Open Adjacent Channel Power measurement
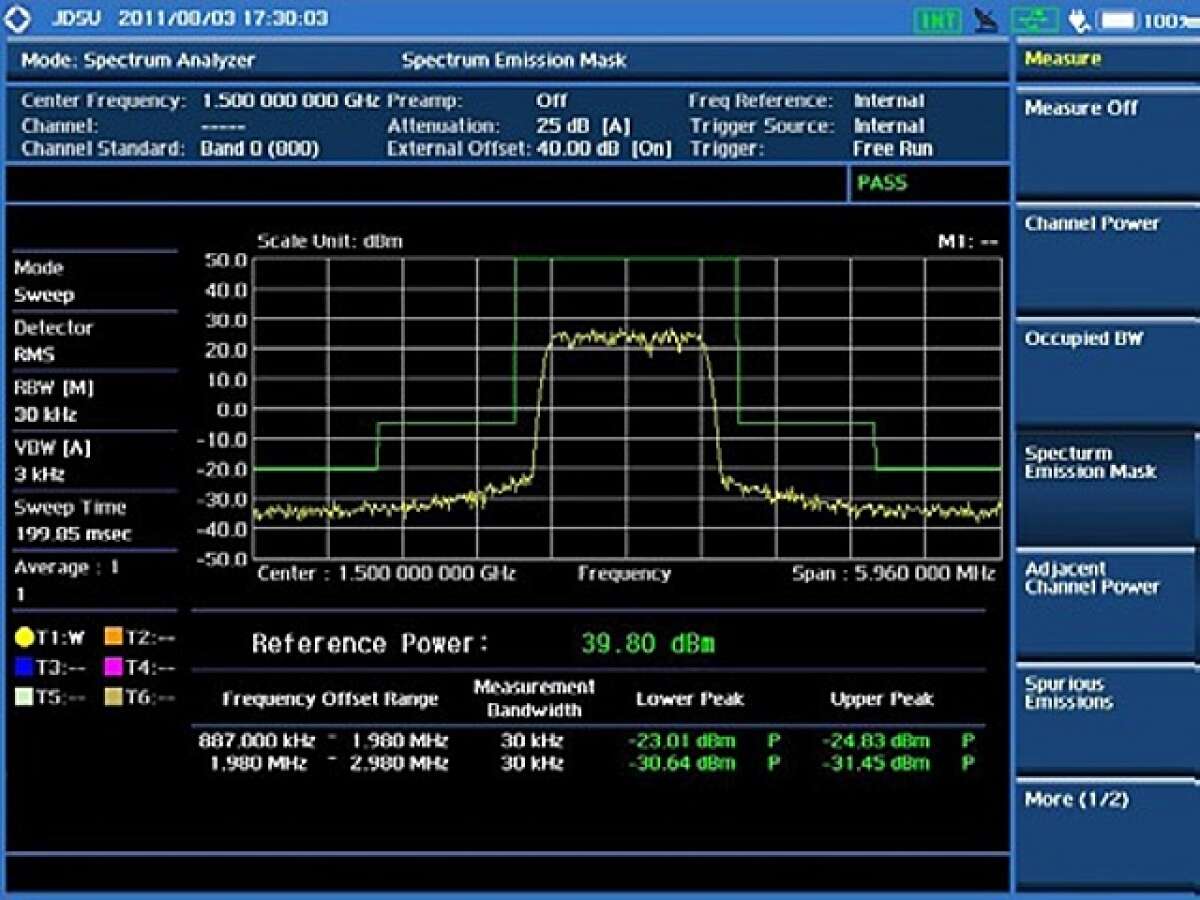This screenshot has width=1200, height=900. coord(1106,602)
